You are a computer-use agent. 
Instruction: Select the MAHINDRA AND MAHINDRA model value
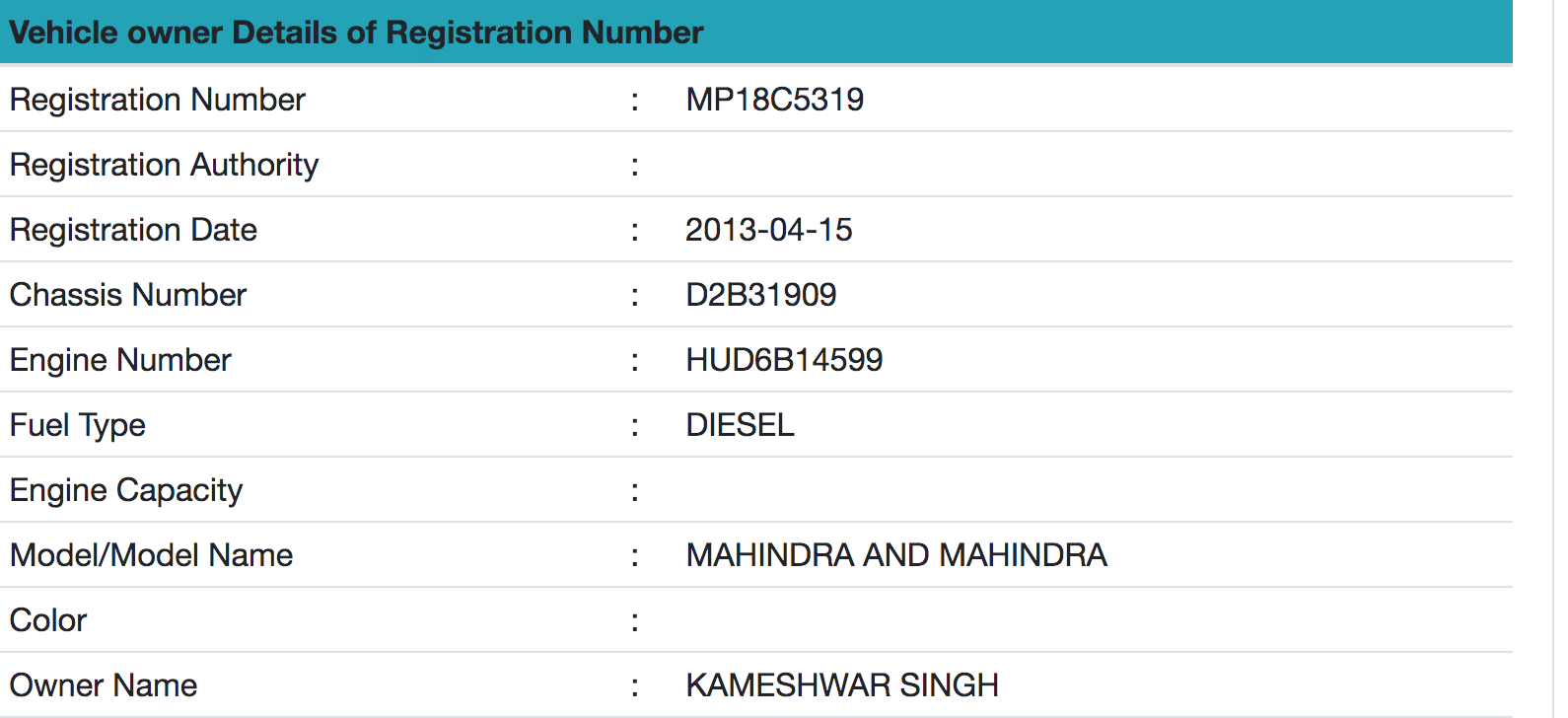point(896,555)
